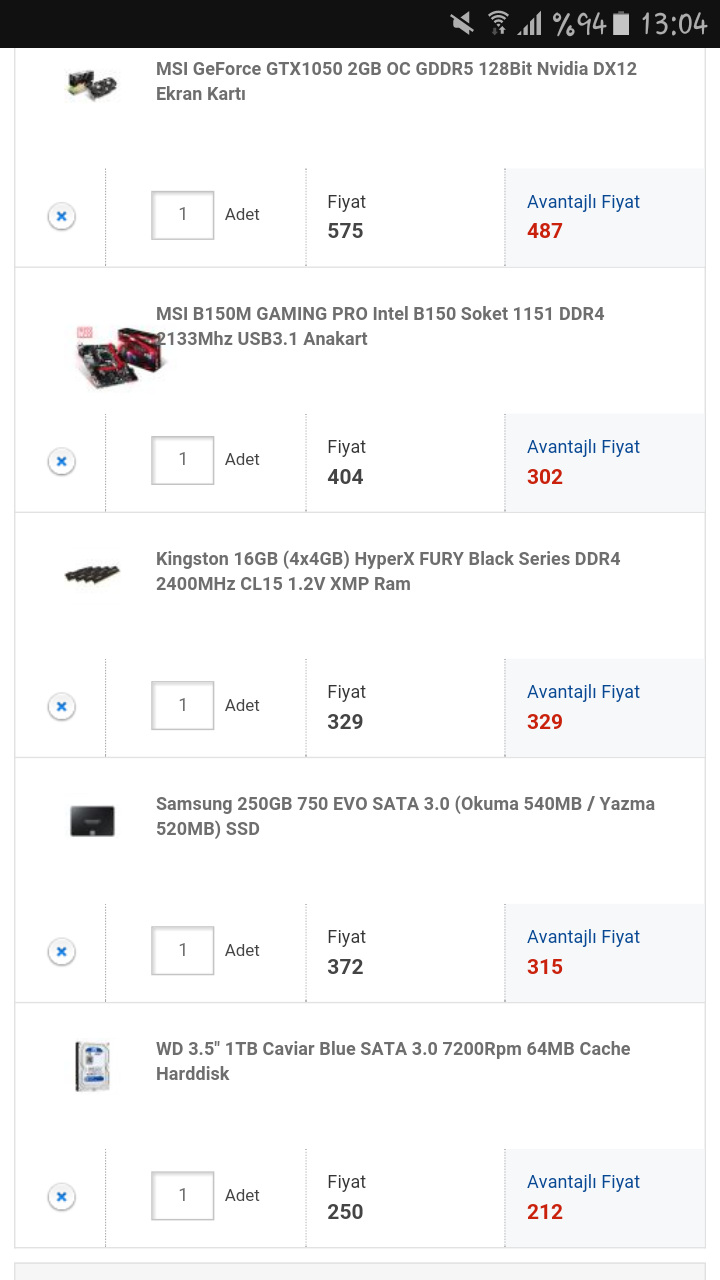The image size is (720, 1280).
Task: Open Kingston 16GB HyperX FURY product link
Action: (388, 571)
